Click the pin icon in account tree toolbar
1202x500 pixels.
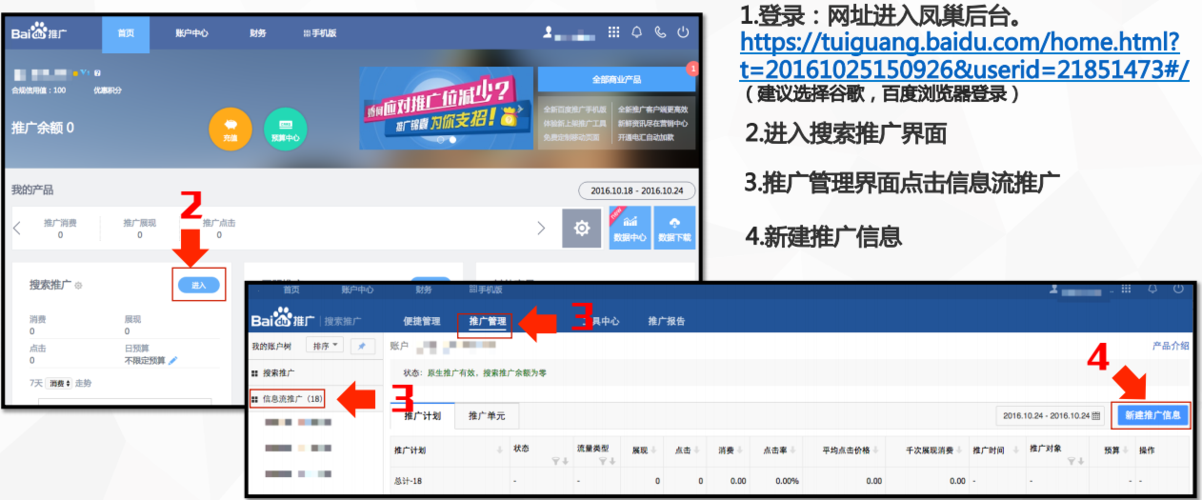coord(361,345)
